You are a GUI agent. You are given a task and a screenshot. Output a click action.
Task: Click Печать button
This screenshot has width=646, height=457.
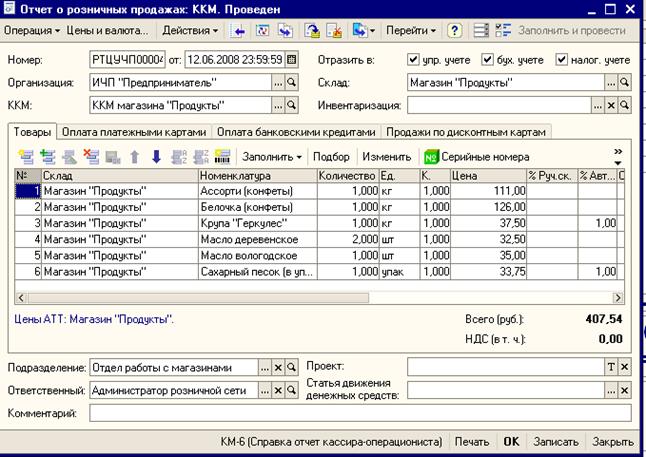[472, 442]
